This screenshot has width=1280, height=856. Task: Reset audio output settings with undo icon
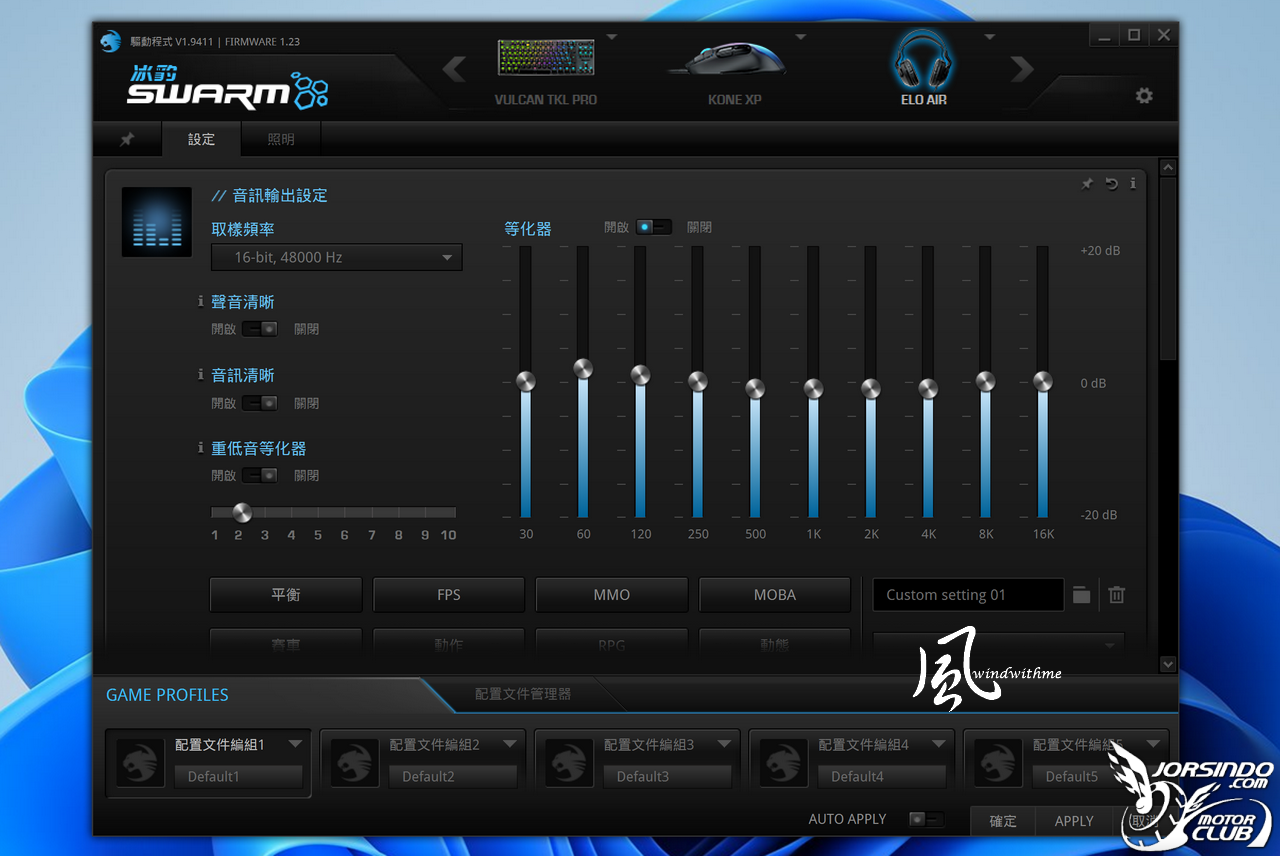pos(1111,184)
